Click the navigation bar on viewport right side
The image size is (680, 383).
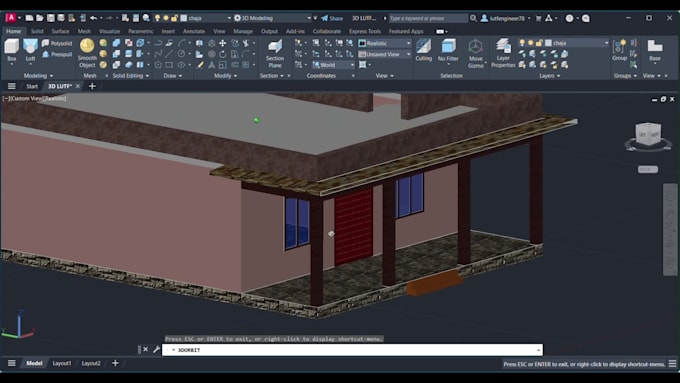(x=670, y=229)
